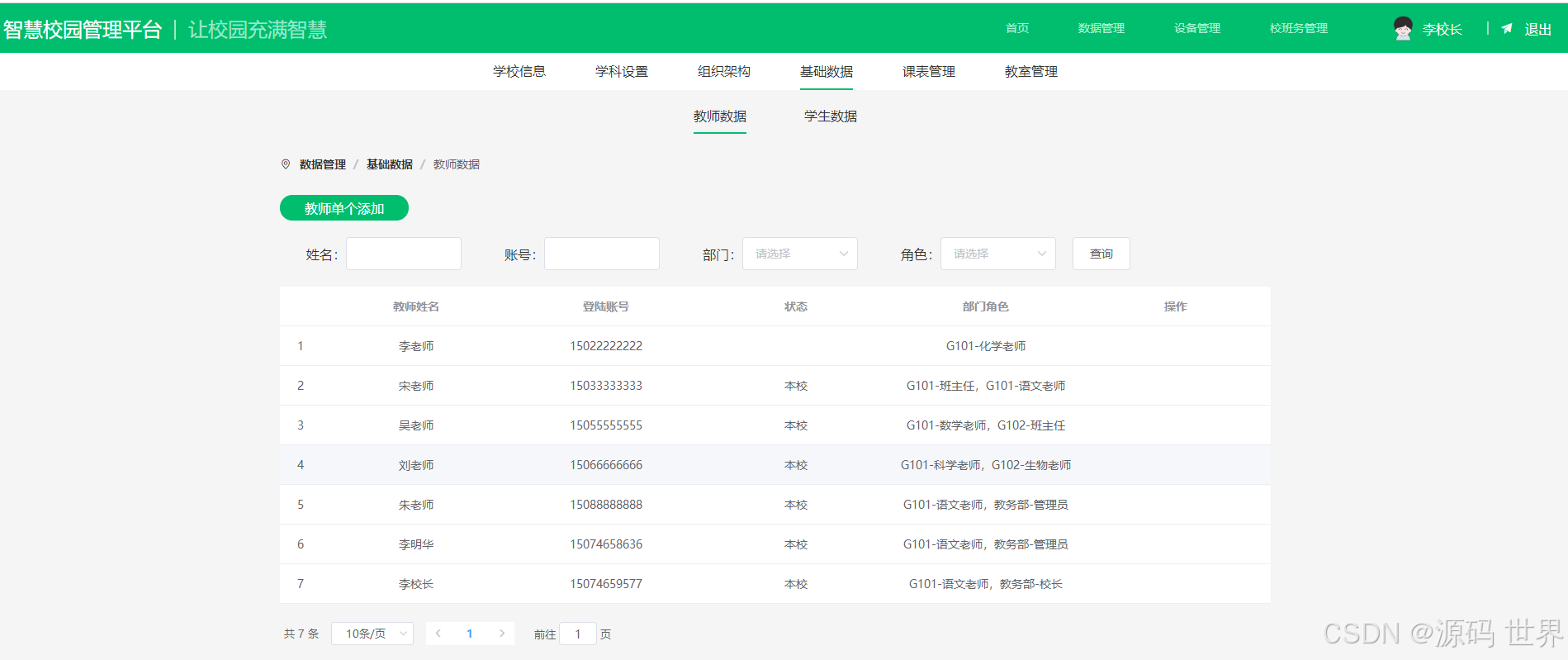Select the 学生数据 sub-tab

(x=831, y=116)
